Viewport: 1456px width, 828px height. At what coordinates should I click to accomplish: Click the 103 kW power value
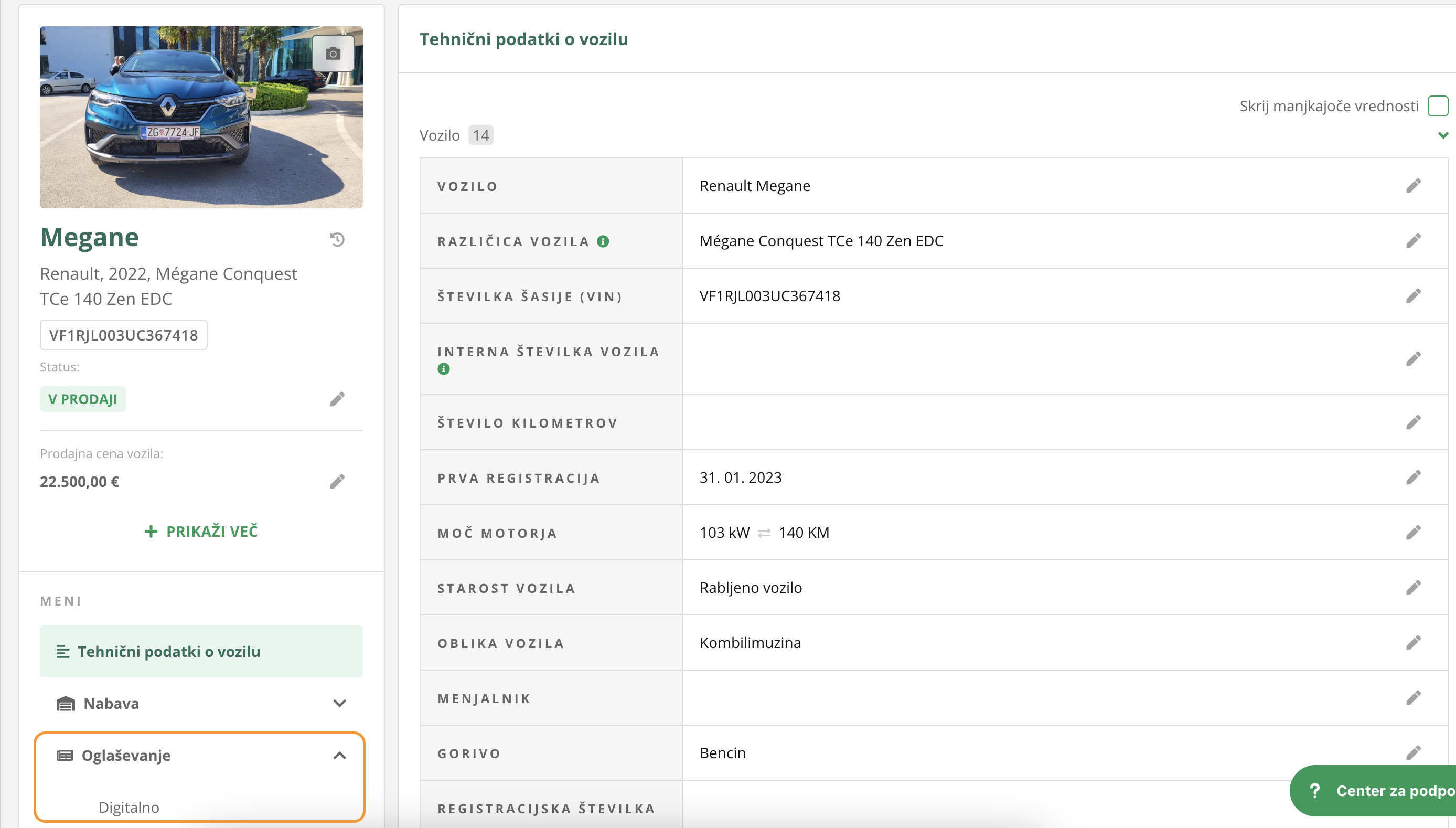[x=724, y=532]
